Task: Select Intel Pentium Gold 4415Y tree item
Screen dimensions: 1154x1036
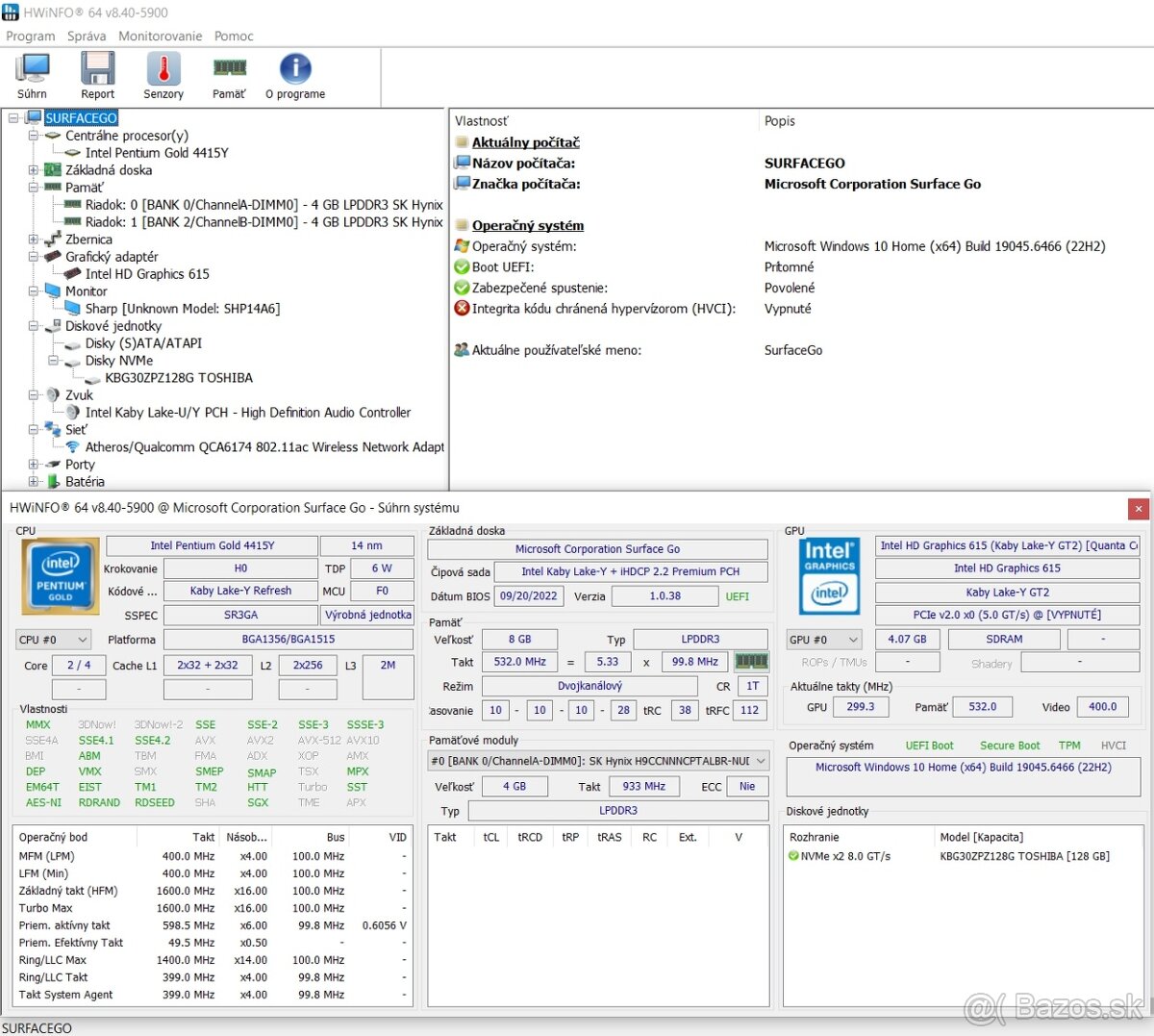Action: tap(157, 153)
